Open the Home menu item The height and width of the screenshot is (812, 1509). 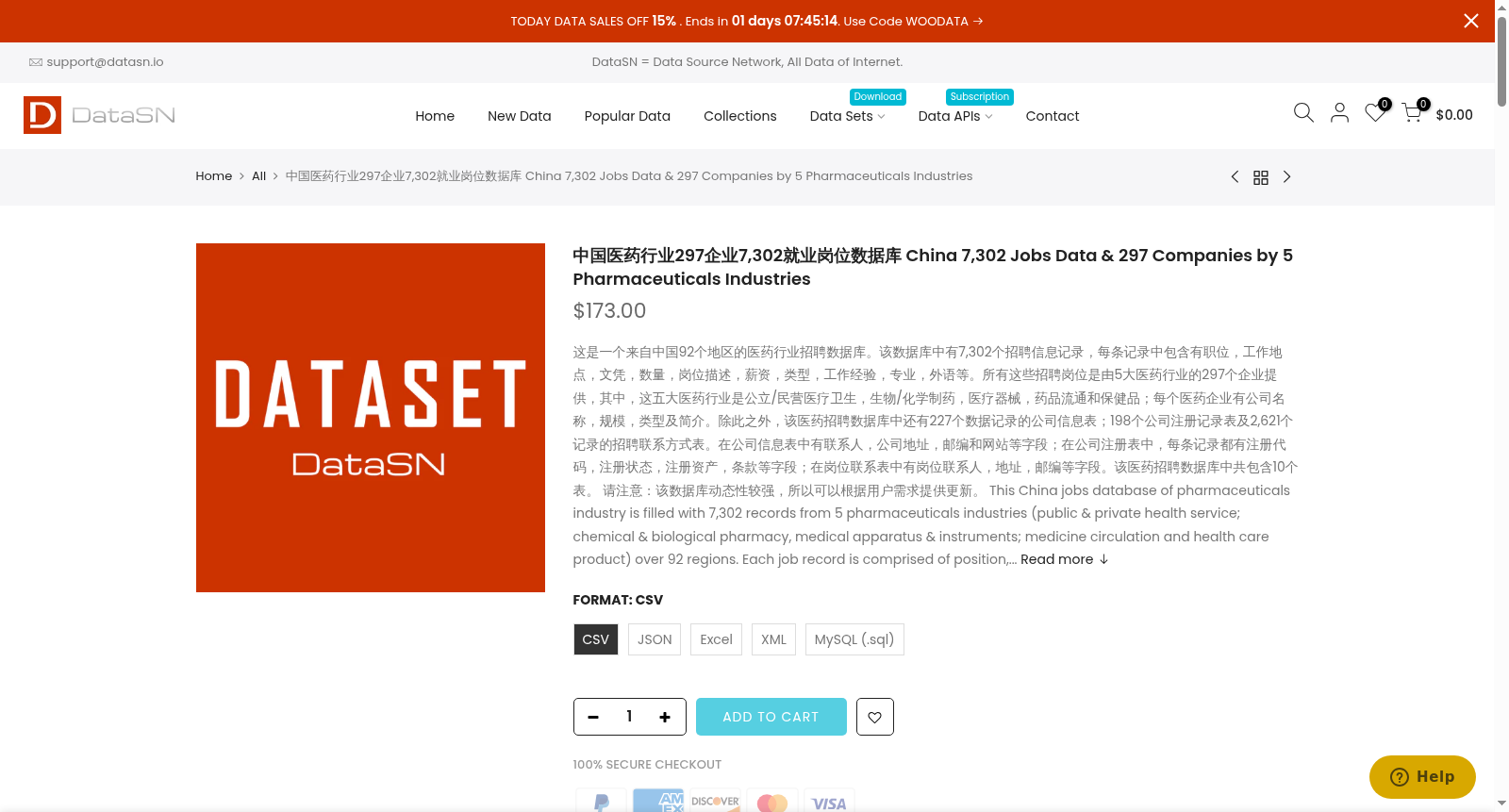click(x=435, y=116)
